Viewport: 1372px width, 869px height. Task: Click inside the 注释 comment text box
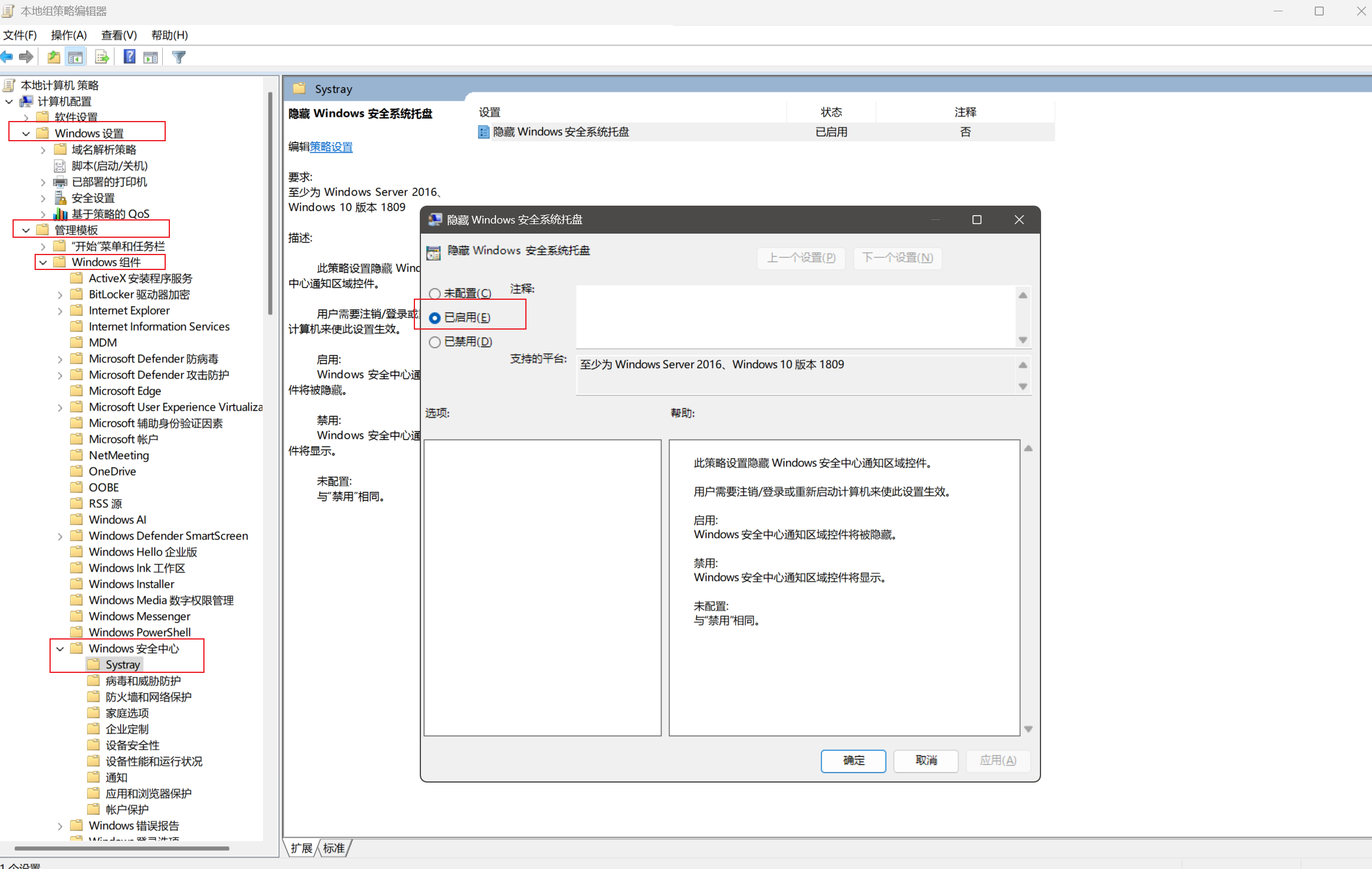795,316
